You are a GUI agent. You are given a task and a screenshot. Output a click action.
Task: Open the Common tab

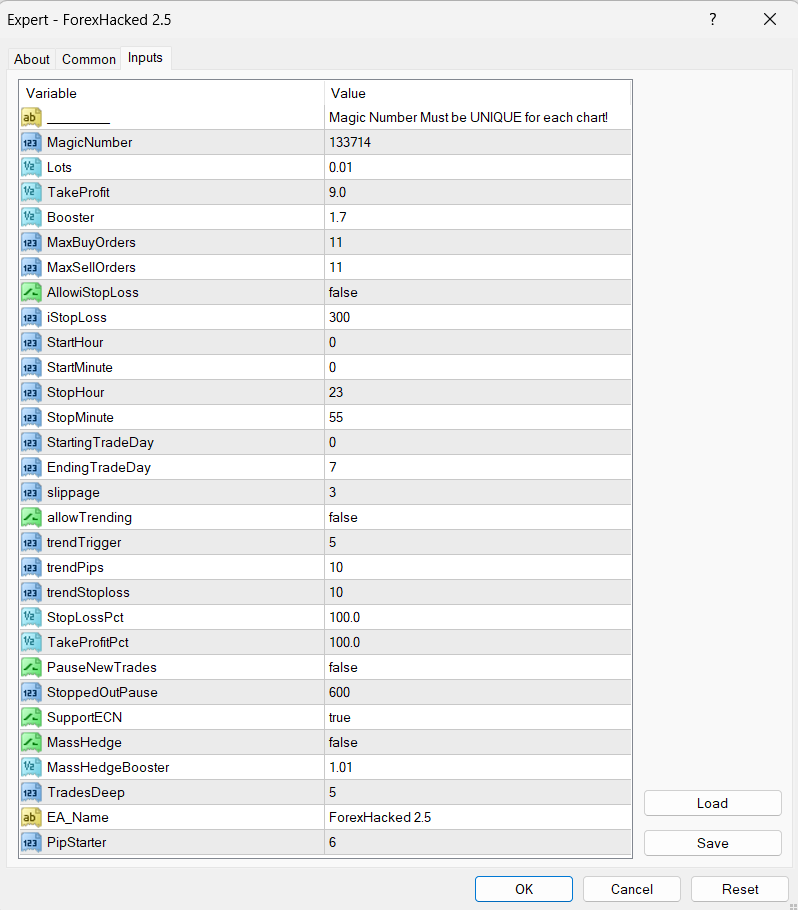click(x=89, y=59)
